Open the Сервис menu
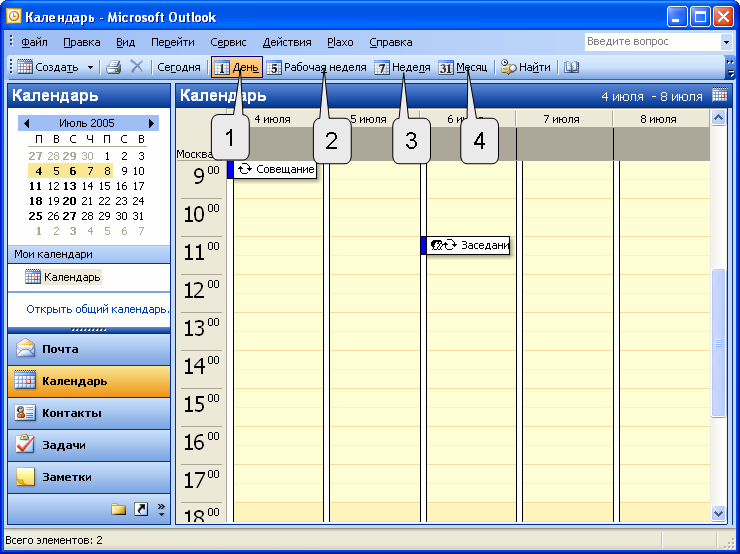The width and height of the screenshot is (740, 554). pos(228,42)
